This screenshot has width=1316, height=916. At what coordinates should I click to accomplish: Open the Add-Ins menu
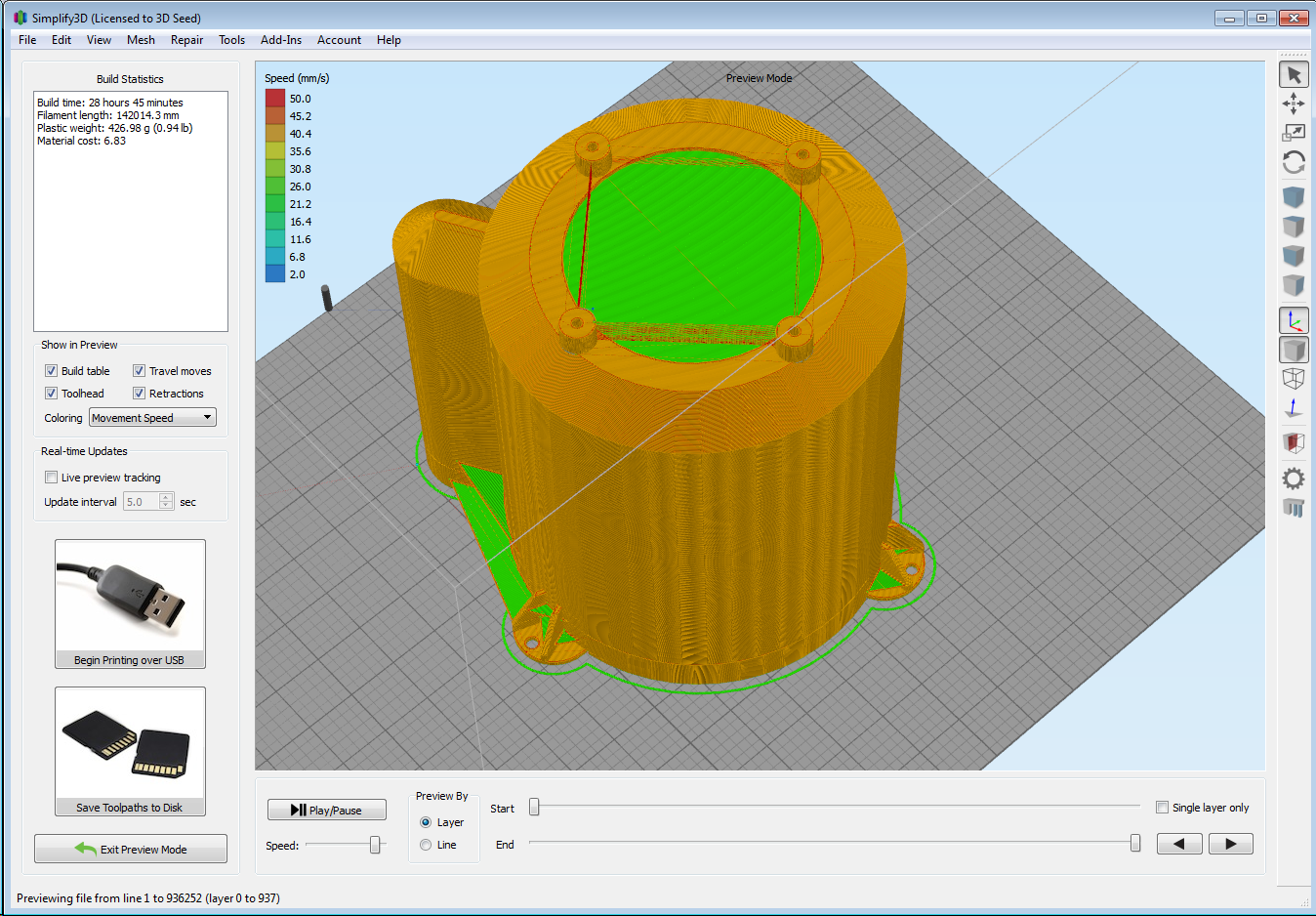pos(281,40)
